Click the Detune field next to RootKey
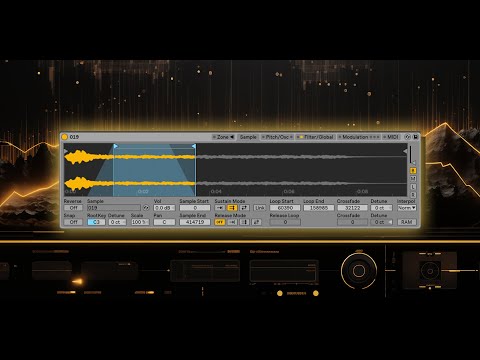The image size is (480, 360). click(x=117, y=222)
